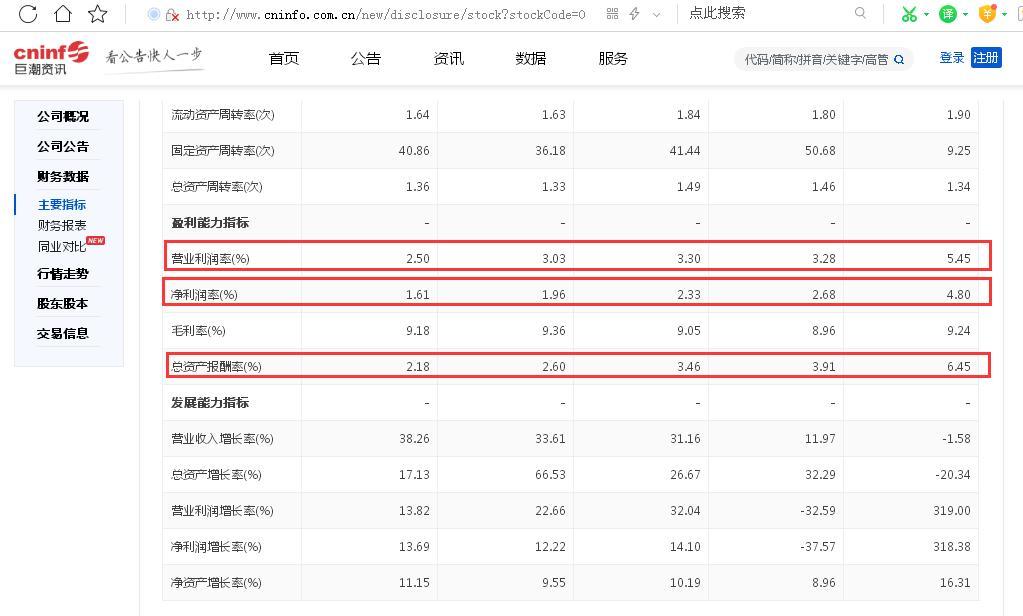Image resolution: width=1023 pixels, height=616 pixels.
Task: Click the cninfo 巨潮资讯 logo
Action: pos(51,58)
